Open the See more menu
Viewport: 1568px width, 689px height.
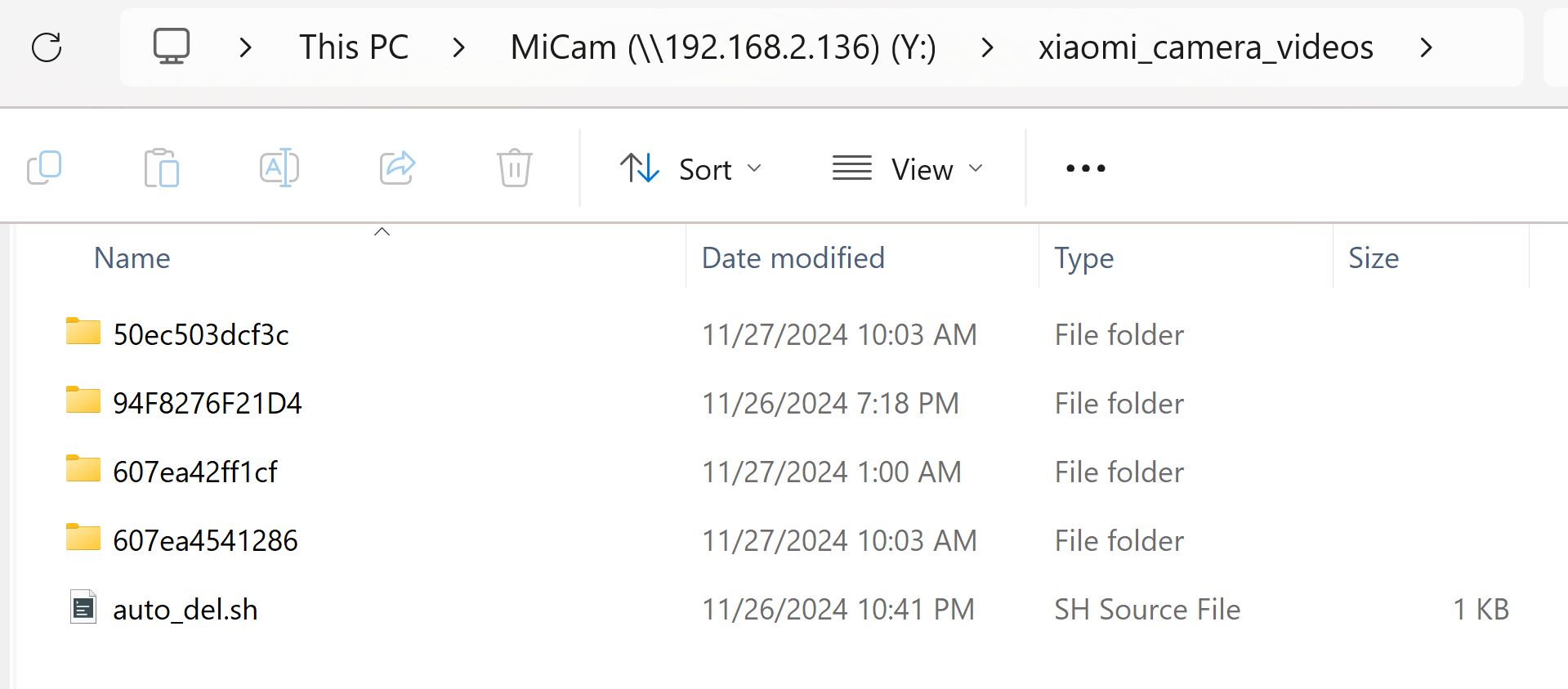click(1083, 168)
